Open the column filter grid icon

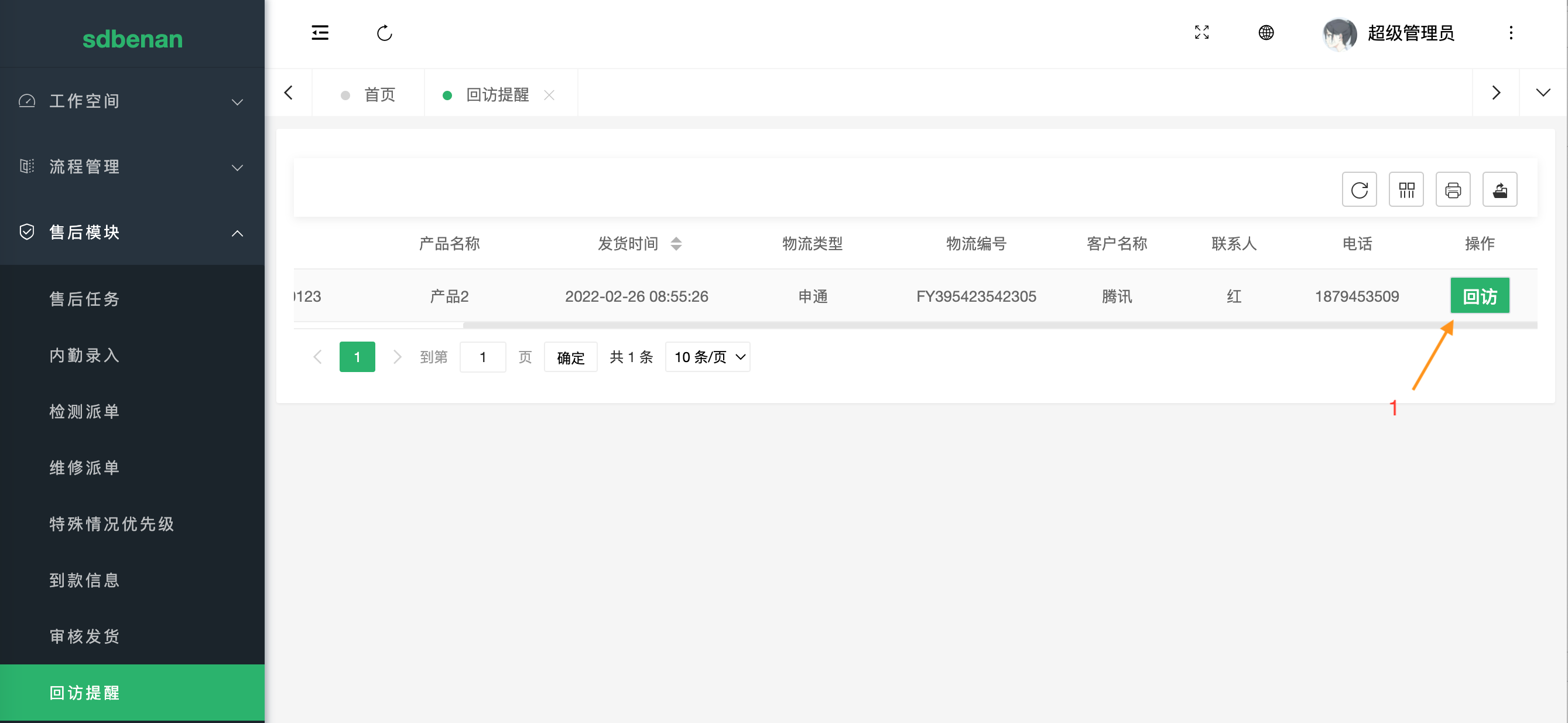point(1406,190)
